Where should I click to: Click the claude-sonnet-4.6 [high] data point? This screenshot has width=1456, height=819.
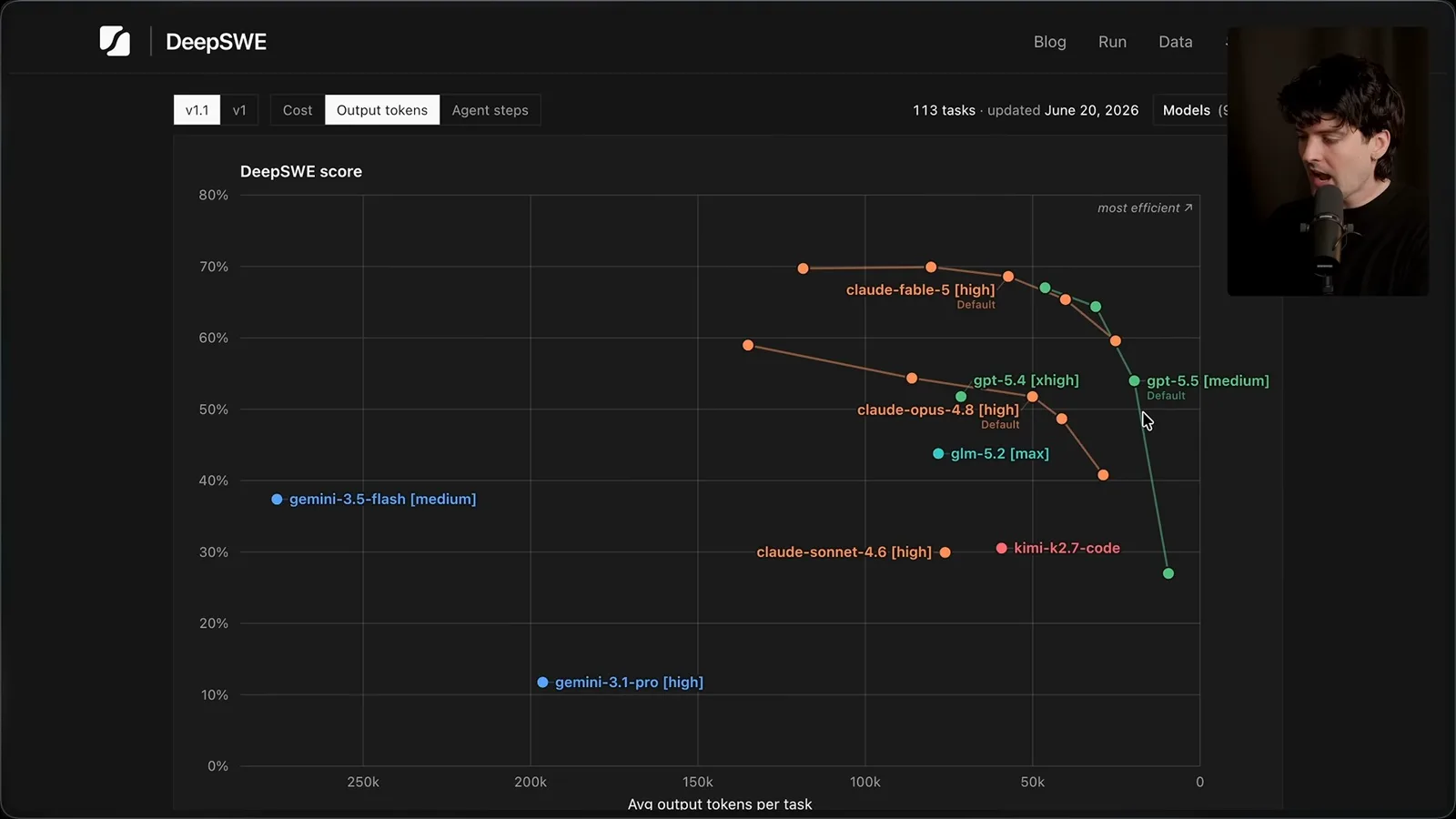click(945, 552)
